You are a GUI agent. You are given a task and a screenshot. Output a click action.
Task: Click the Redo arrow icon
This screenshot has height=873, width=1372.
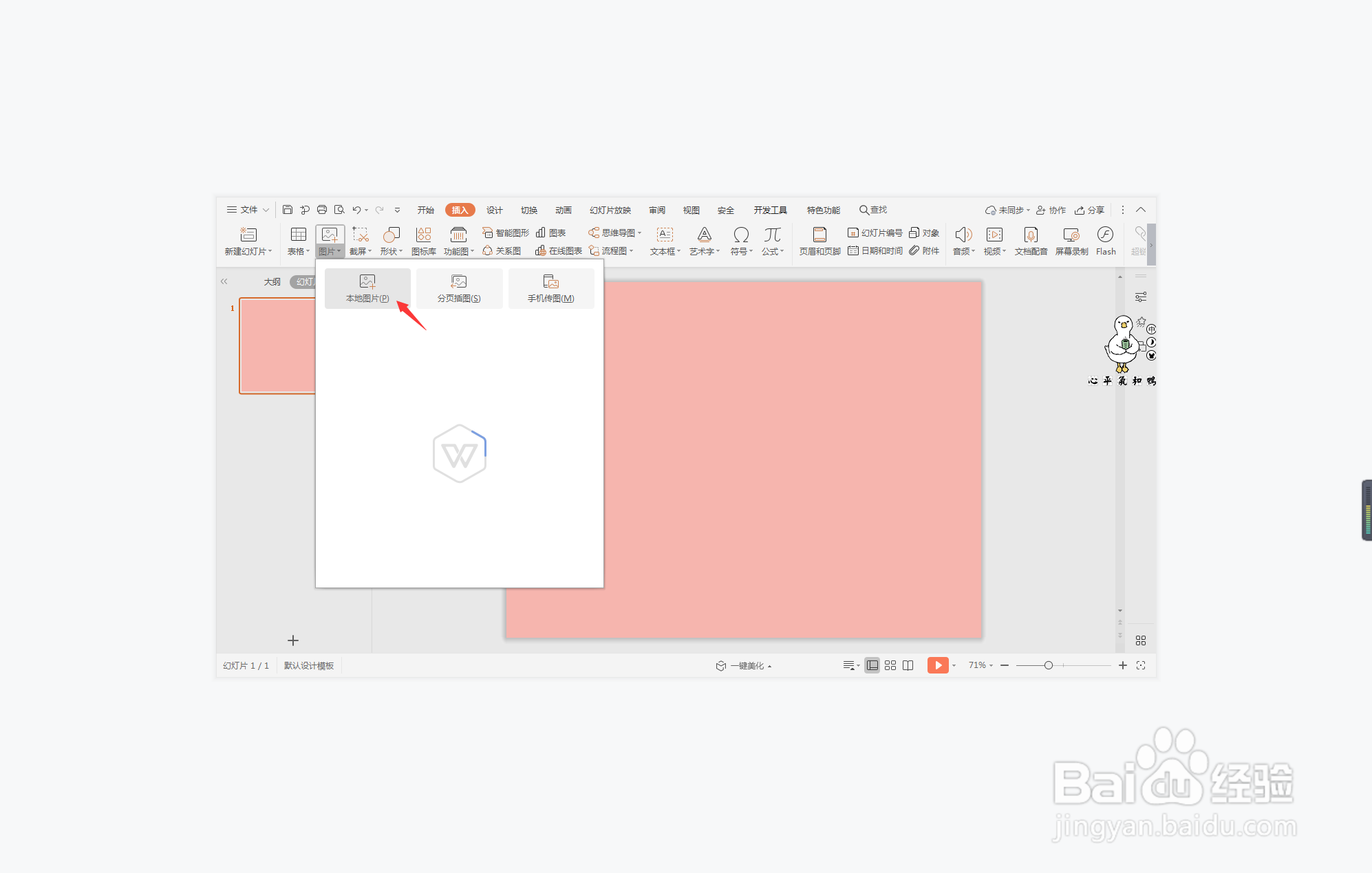(x=379, y=210)
